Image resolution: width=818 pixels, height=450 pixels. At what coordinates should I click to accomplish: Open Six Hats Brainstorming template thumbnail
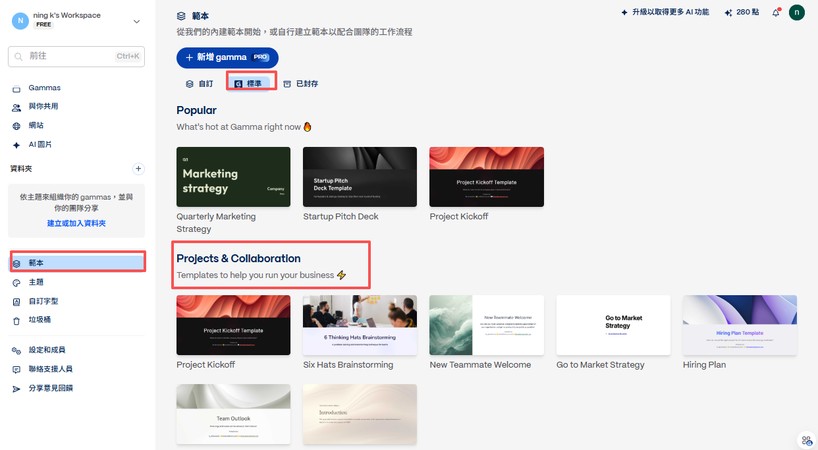click(x=360, y=325)
